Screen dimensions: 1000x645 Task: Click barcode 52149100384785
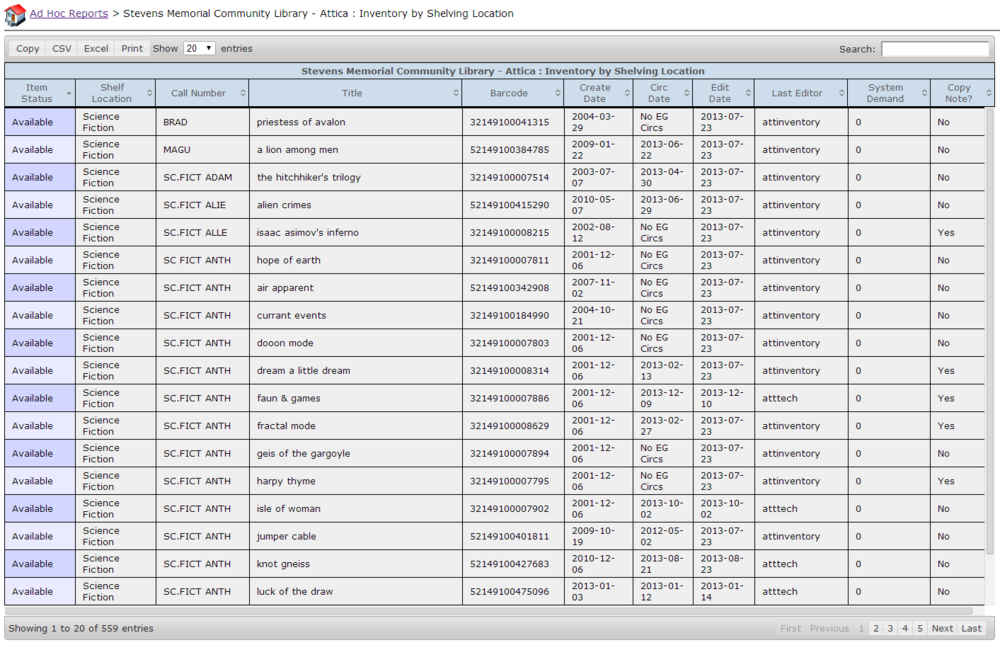(x=510, y=150)
